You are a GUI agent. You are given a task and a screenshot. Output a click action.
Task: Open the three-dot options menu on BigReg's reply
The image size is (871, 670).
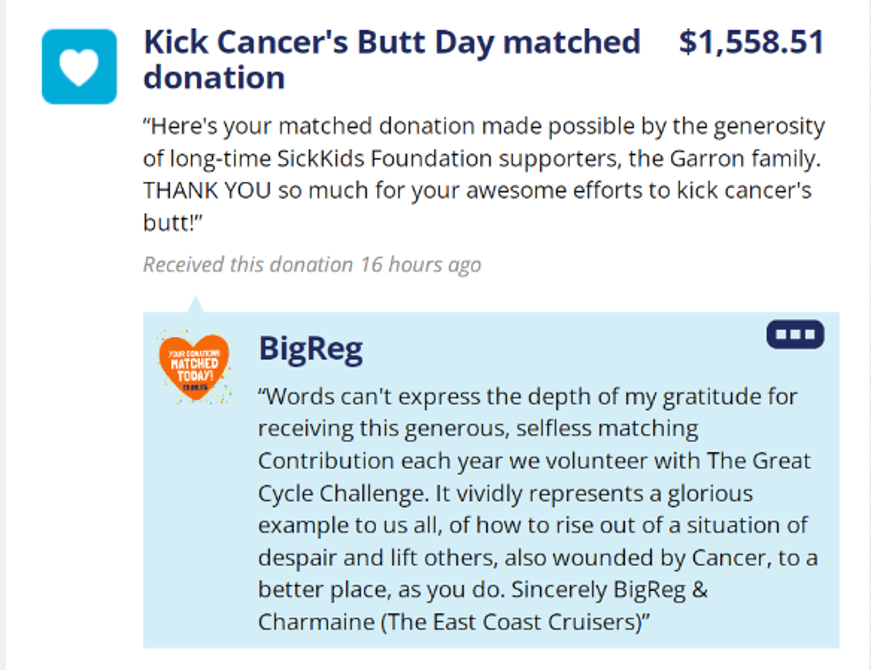pos(795,334)
